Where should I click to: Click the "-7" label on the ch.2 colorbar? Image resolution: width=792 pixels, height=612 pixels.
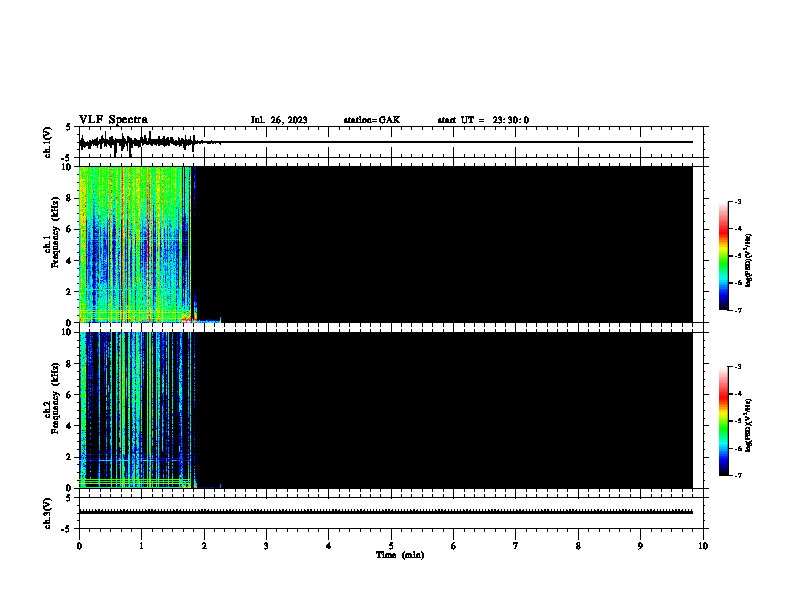pos(737,476)
